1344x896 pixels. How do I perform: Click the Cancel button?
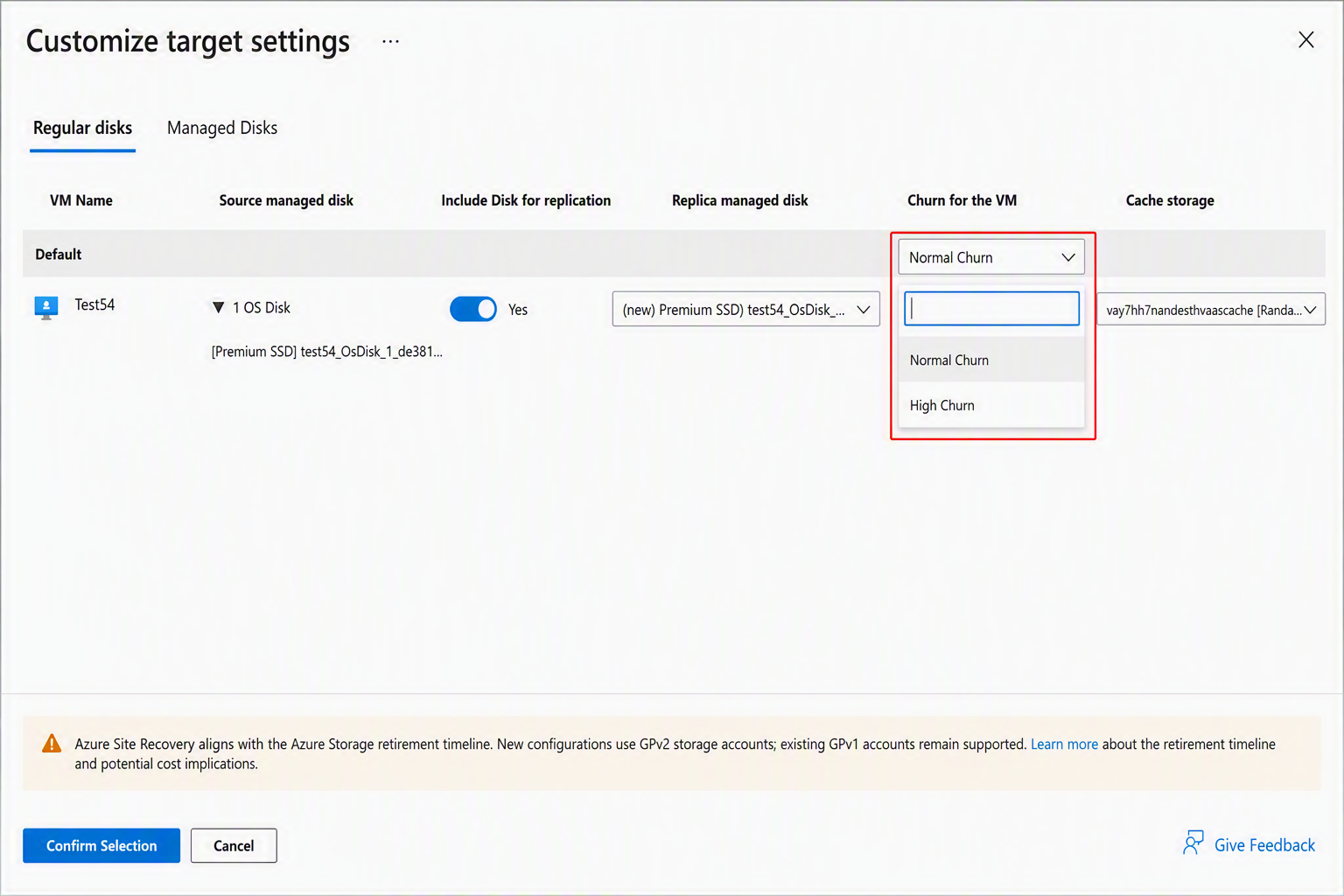tap(234, 845)
